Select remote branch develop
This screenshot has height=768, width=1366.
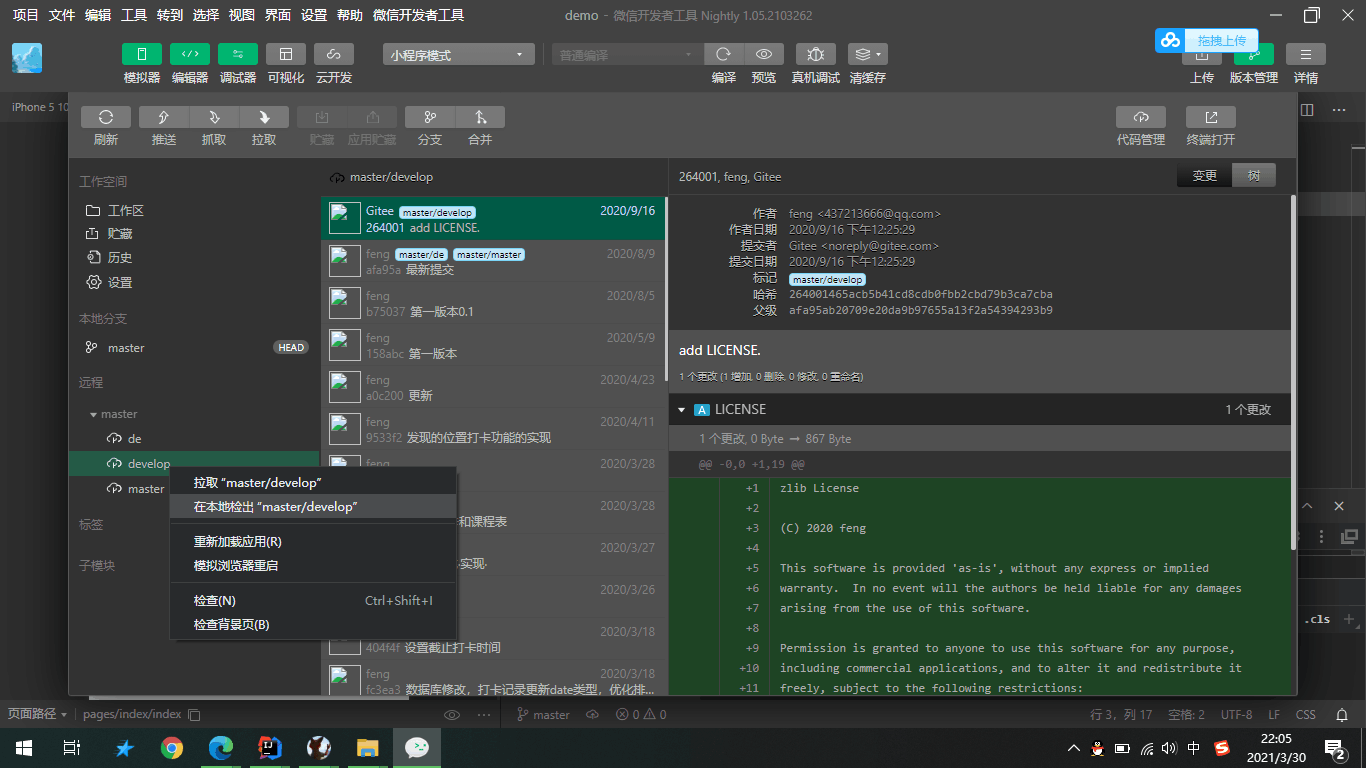[x=194, y=463]
